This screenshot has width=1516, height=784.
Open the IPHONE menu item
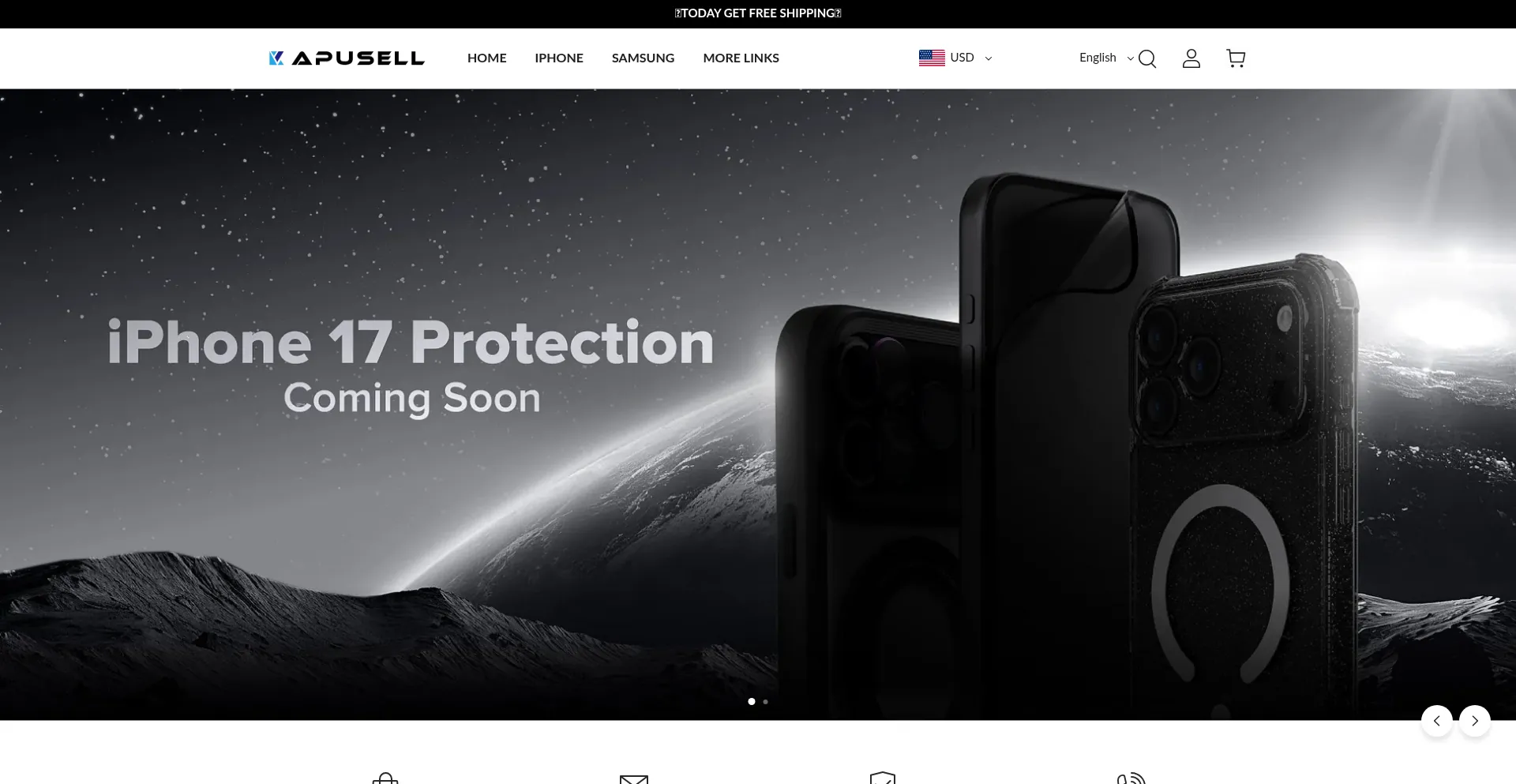click(559, 58)
